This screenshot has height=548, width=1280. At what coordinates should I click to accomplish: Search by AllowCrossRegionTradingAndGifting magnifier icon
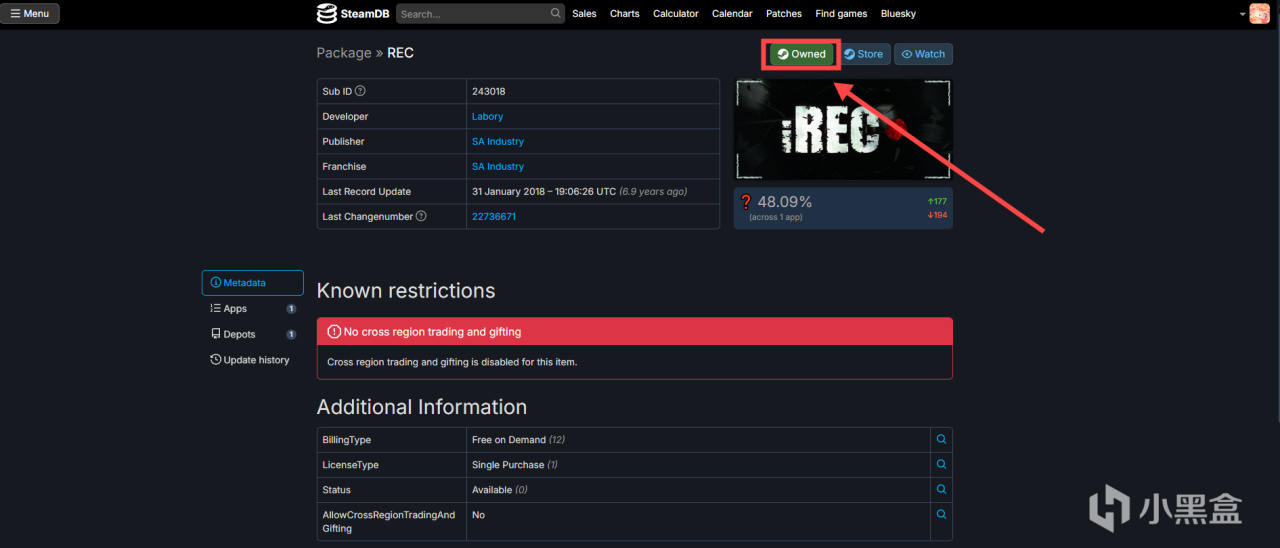click(x=941, y=514)
